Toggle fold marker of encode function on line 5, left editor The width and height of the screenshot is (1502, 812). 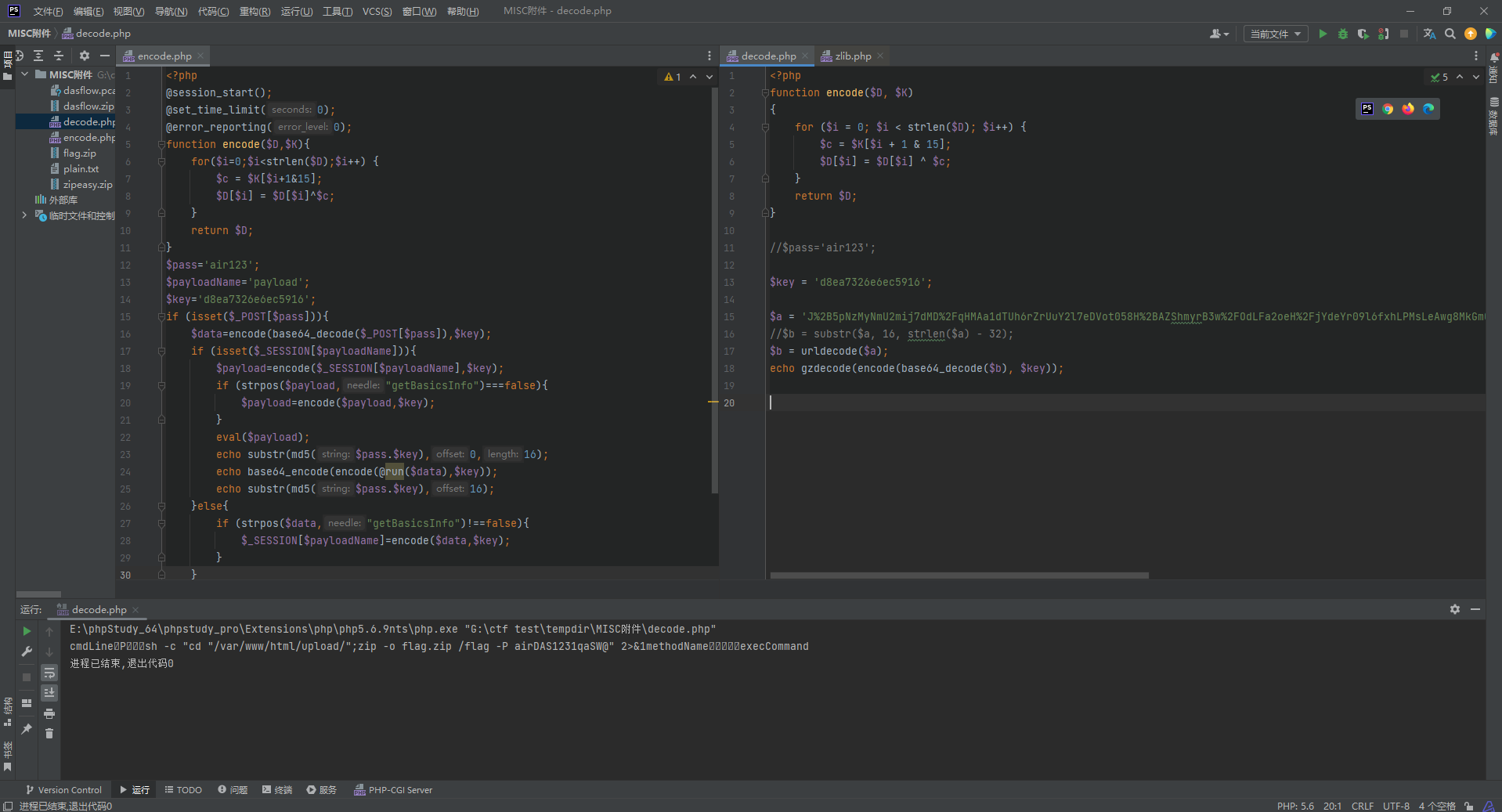[161, 144]
